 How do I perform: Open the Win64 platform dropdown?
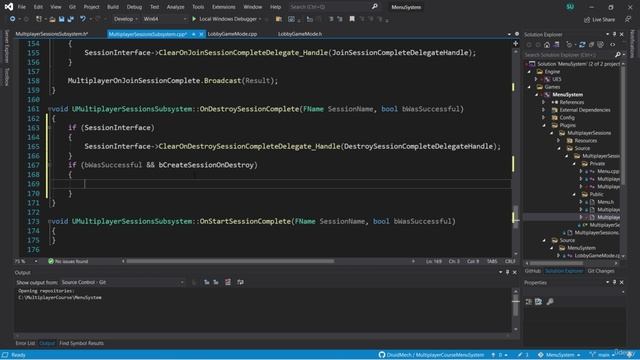(x=164, y=19)
